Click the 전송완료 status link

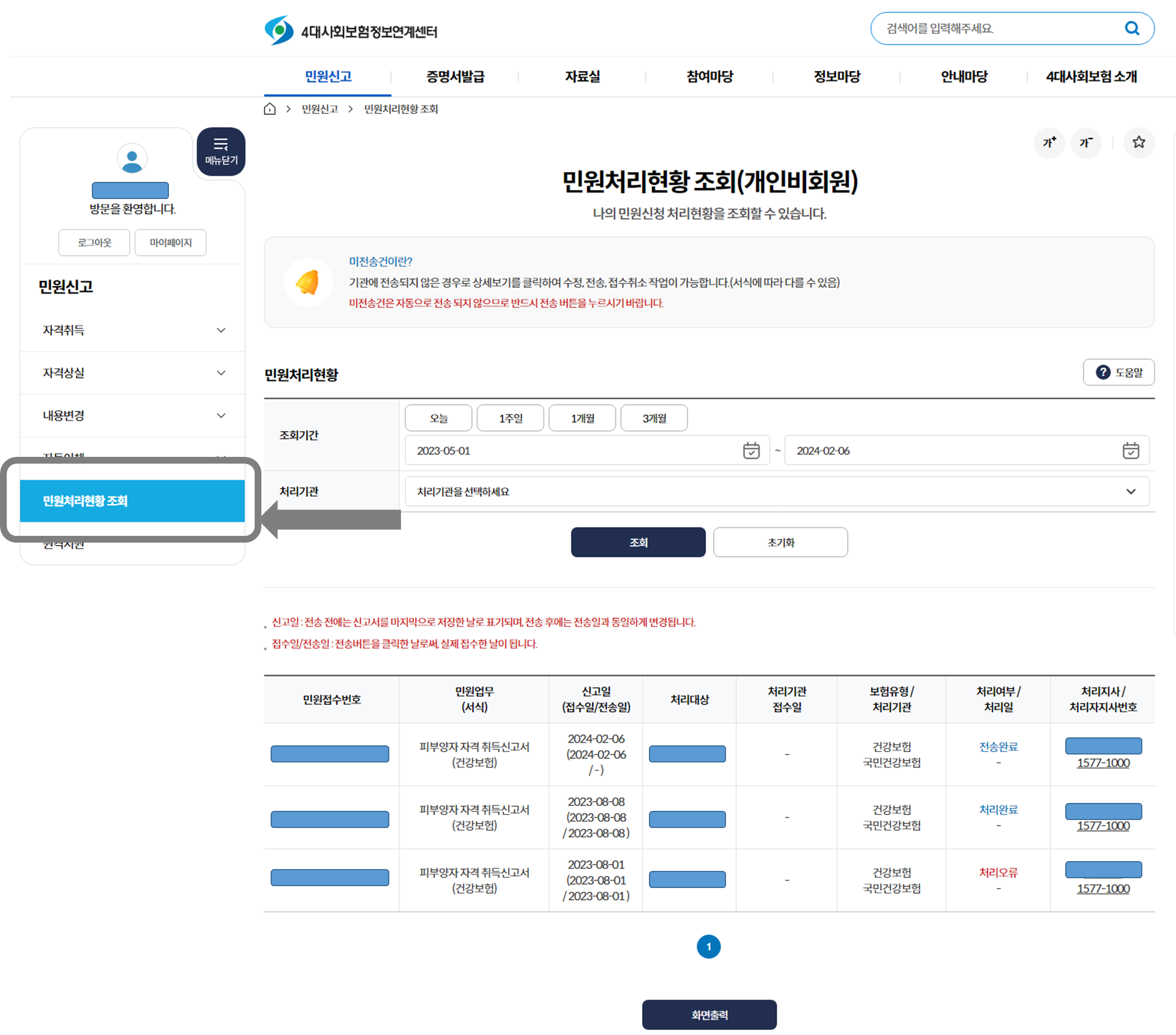pos(998,747)
